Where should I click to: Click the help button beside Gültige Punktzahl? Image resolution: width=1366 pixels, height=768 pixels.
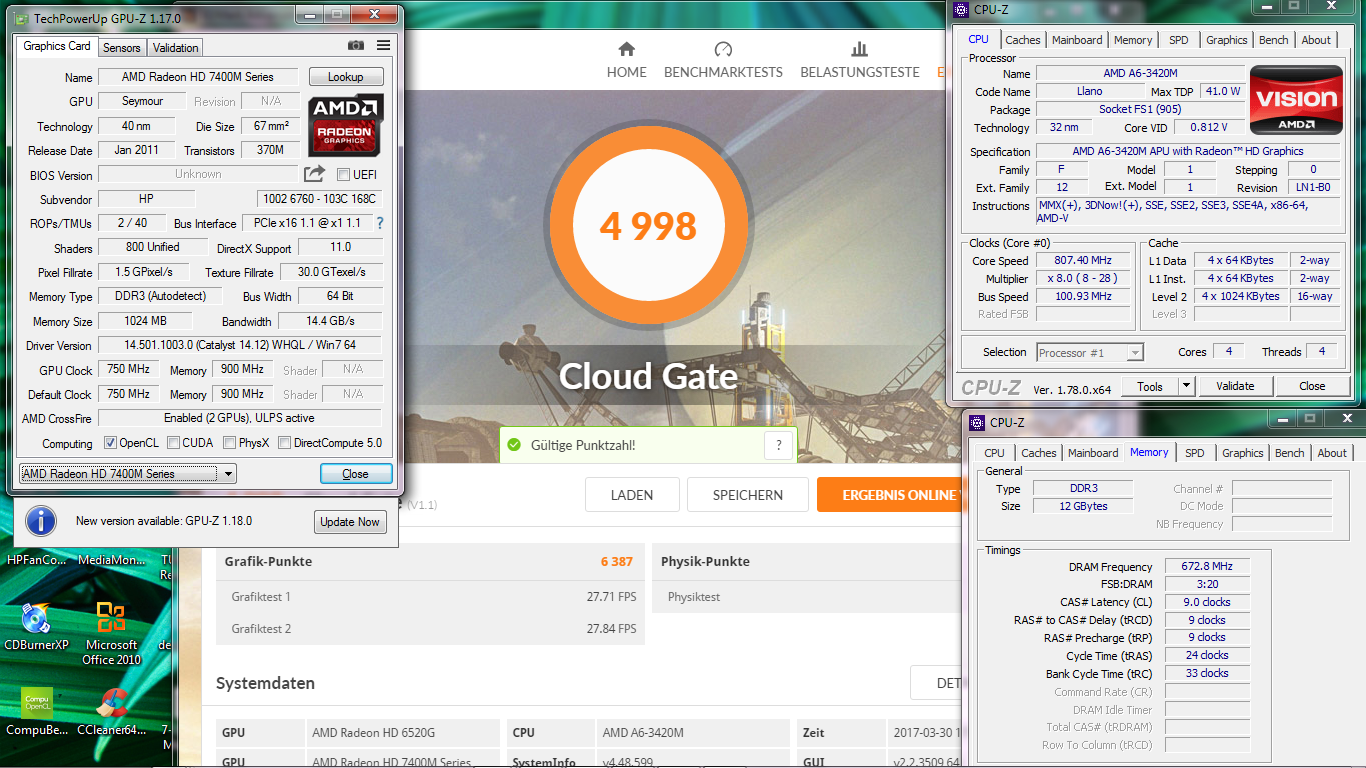coord(779,445)
